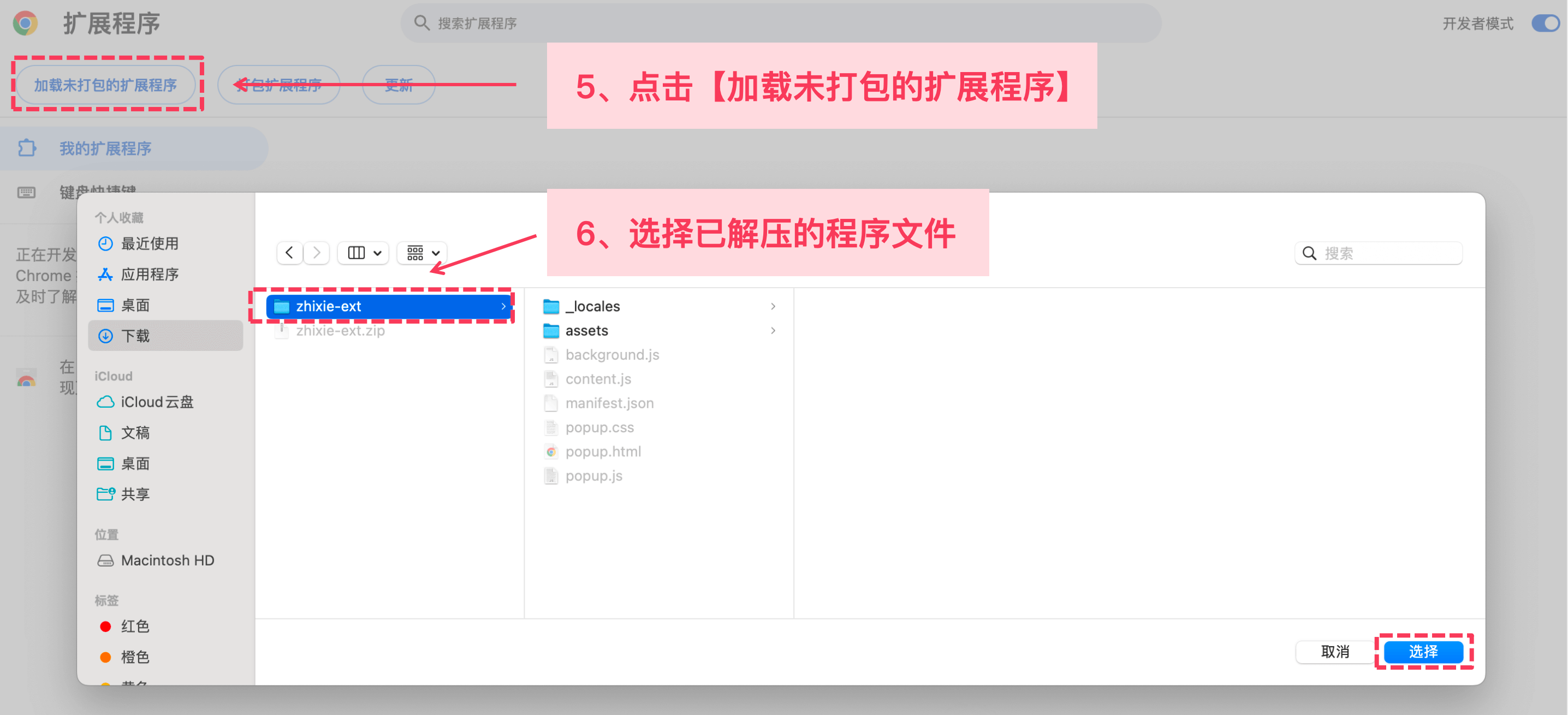Image resolution: width=1568 pixels, height=715 pixels.
Task: Select 文稿 in iCloud section
Action: (x=165, y=433)
